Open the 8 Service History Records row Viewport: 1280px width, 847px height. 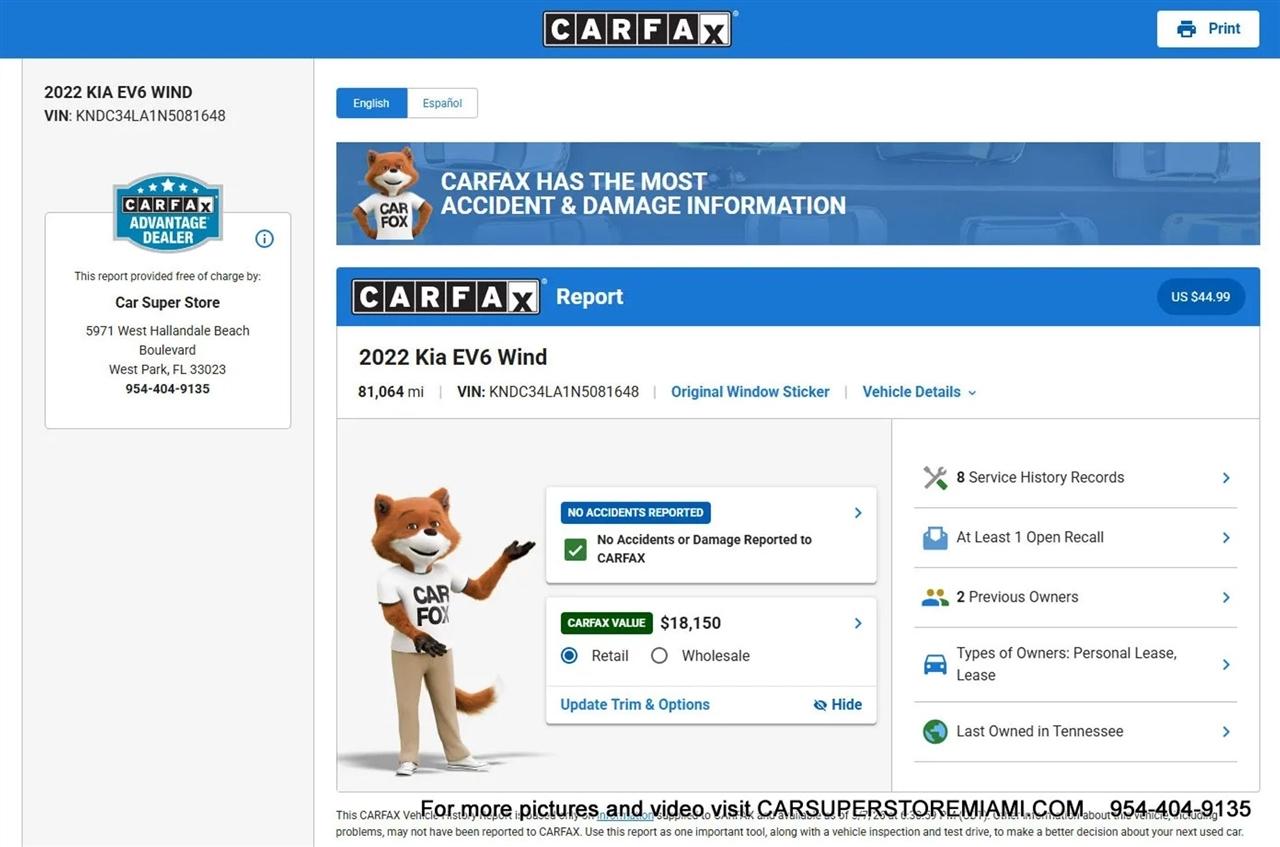tap(1076, 478)
